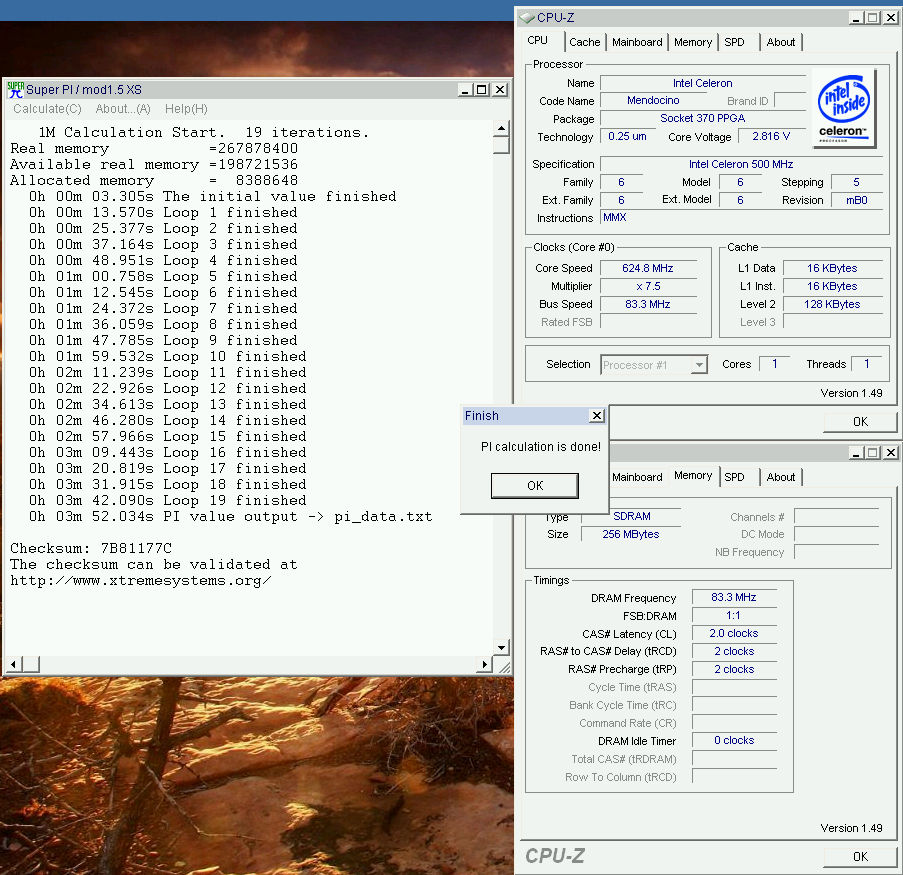This screenshot has height=875, width=903.
Task: Click the Core Speed value 624.8 MHz
Action: point(647,268)
